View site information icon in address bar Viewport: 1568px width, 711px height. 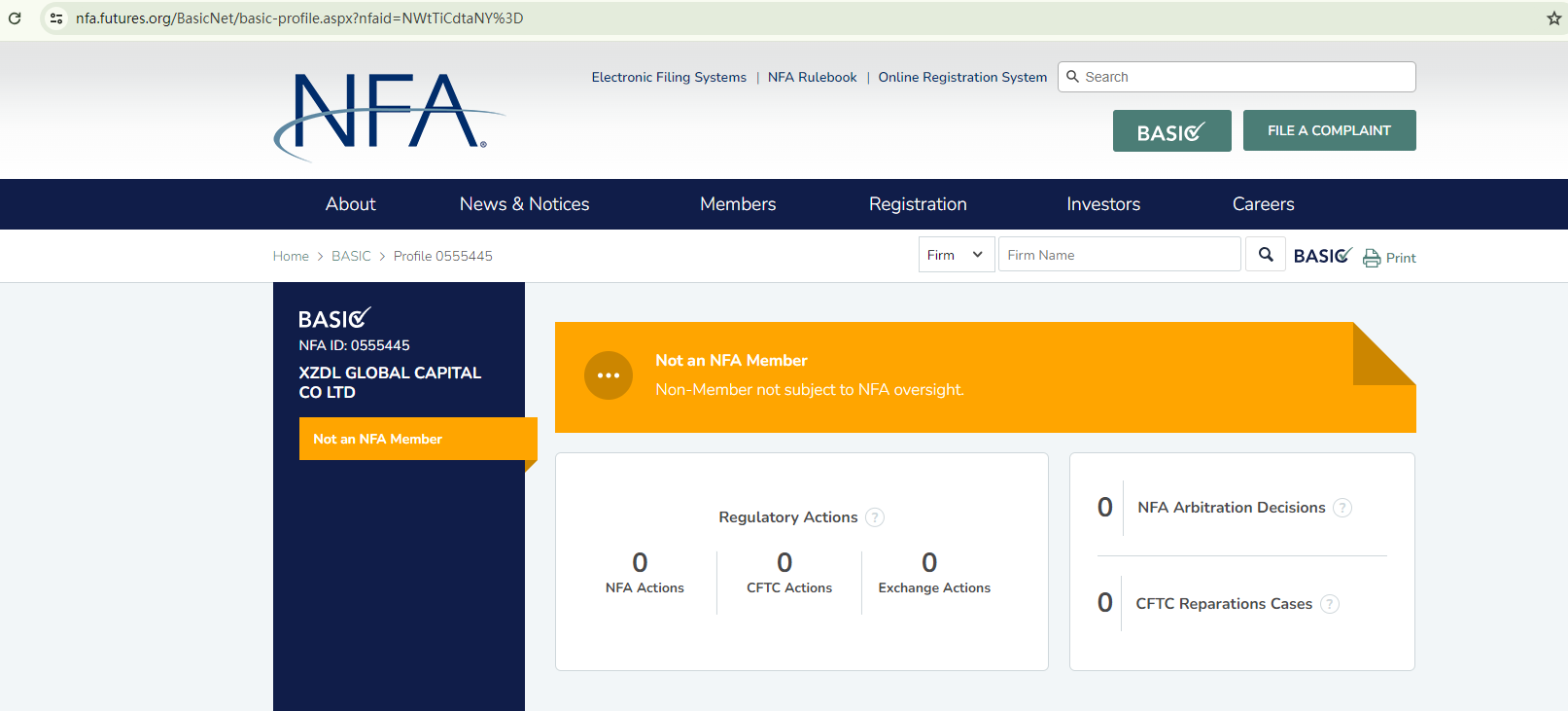tap(56, 18)
